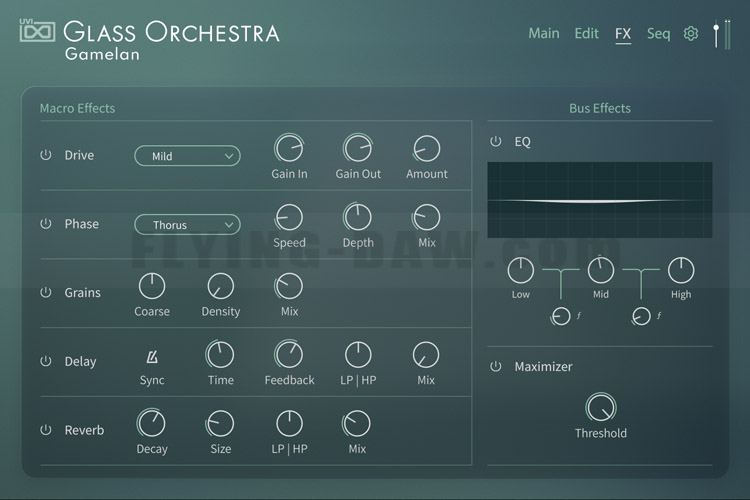Click the Bus Effects heading
This screenshot has height=500, width=750.
tap(600, 108)
